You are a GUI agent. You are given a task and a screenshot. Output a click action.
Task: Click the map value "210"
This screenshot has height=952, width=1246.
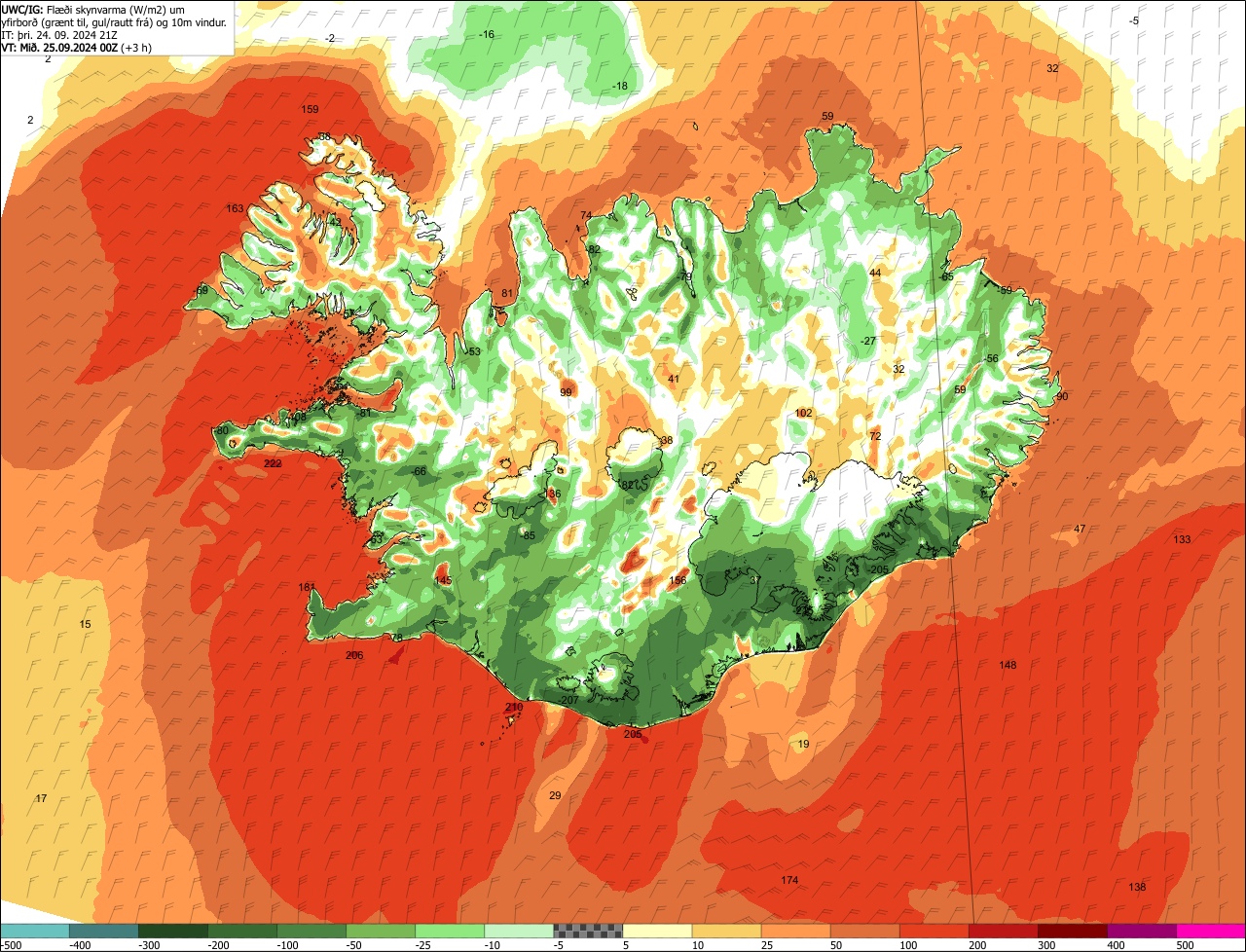pyautogui.click(x=514, y=707)
